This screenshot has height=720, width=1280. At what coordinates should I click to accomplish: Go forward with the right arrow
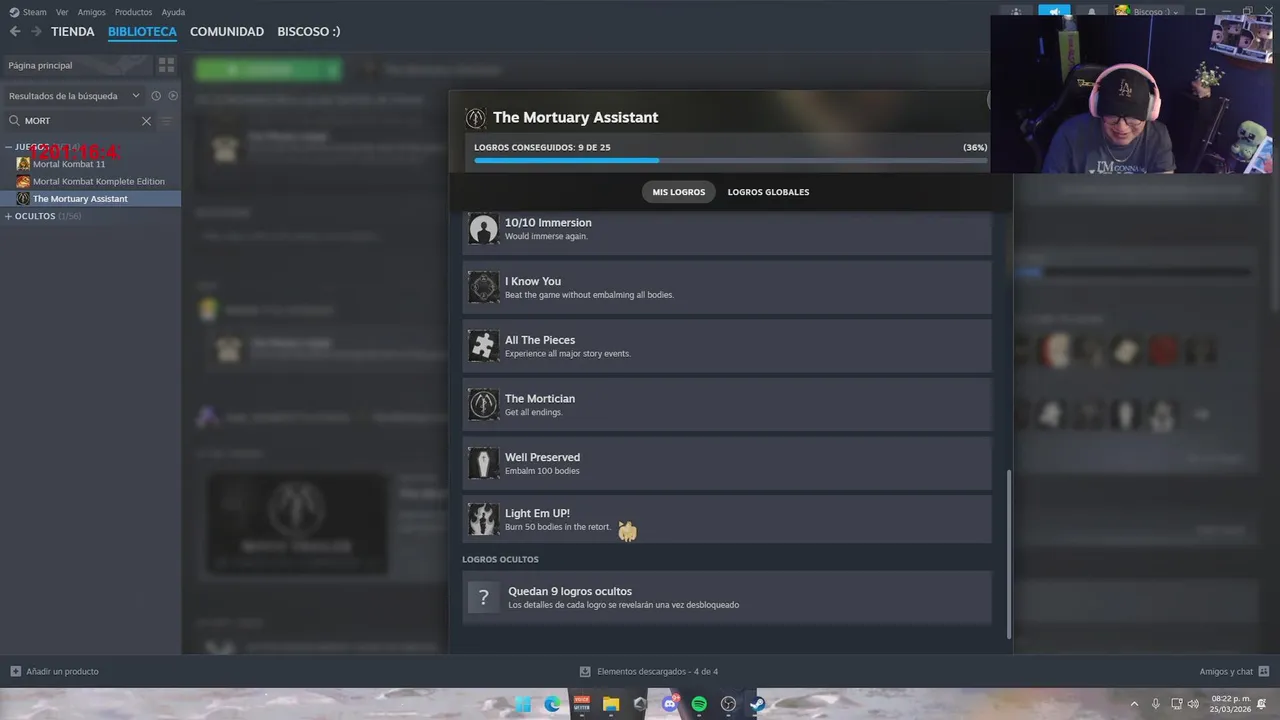pos(36,31)
